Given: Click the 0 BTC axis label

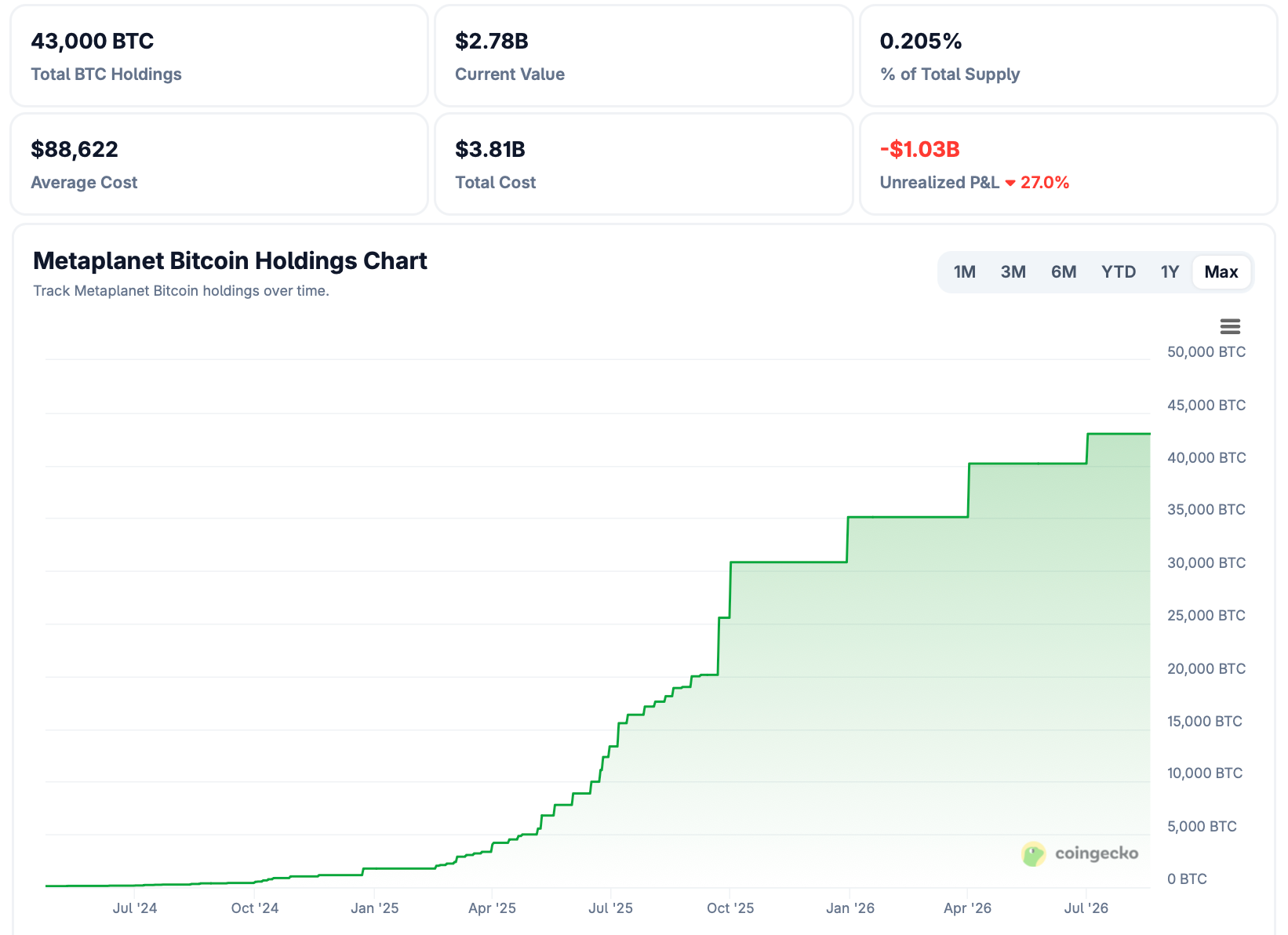Looking at the screenshot, I should [x=1187, y=879].
